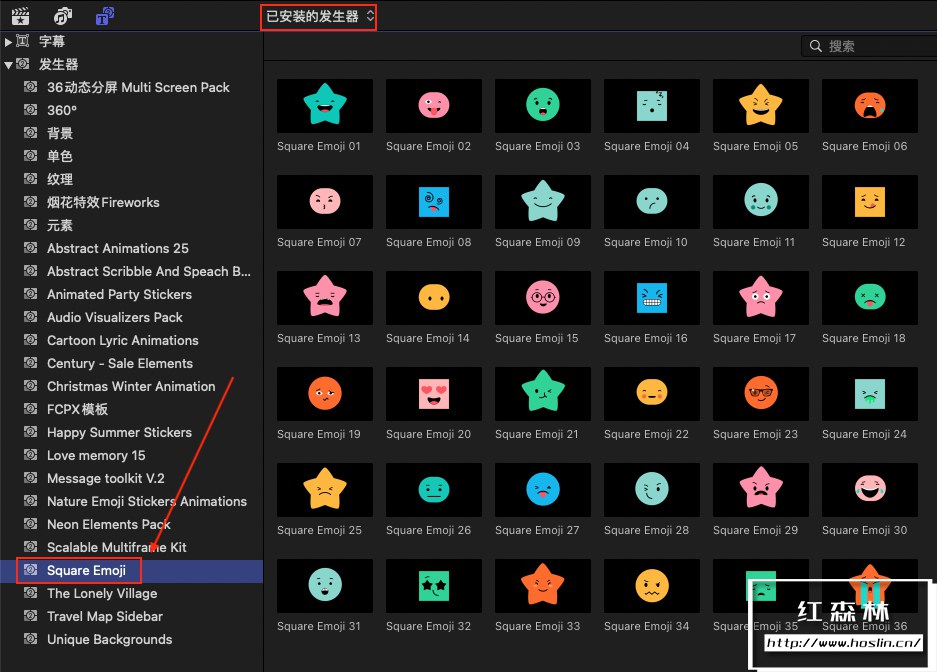Select Square Emoji 15 glasses face thumbnail

pyautogui.click(x=543, y=298)
